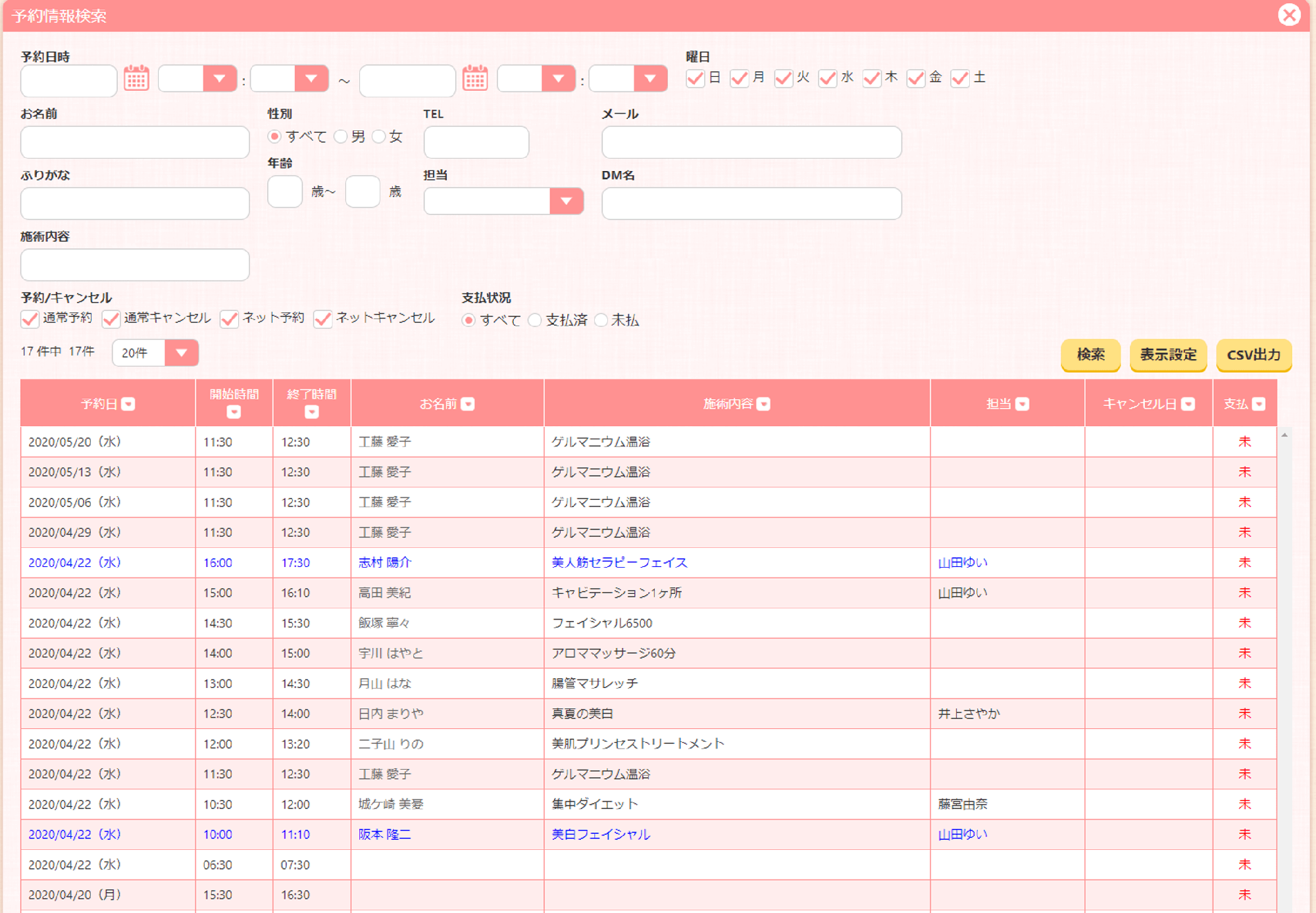Uncheck 通常キャンセル checkbox
1316x913 pixels.
pyautogui.click(x=111, y=319)
